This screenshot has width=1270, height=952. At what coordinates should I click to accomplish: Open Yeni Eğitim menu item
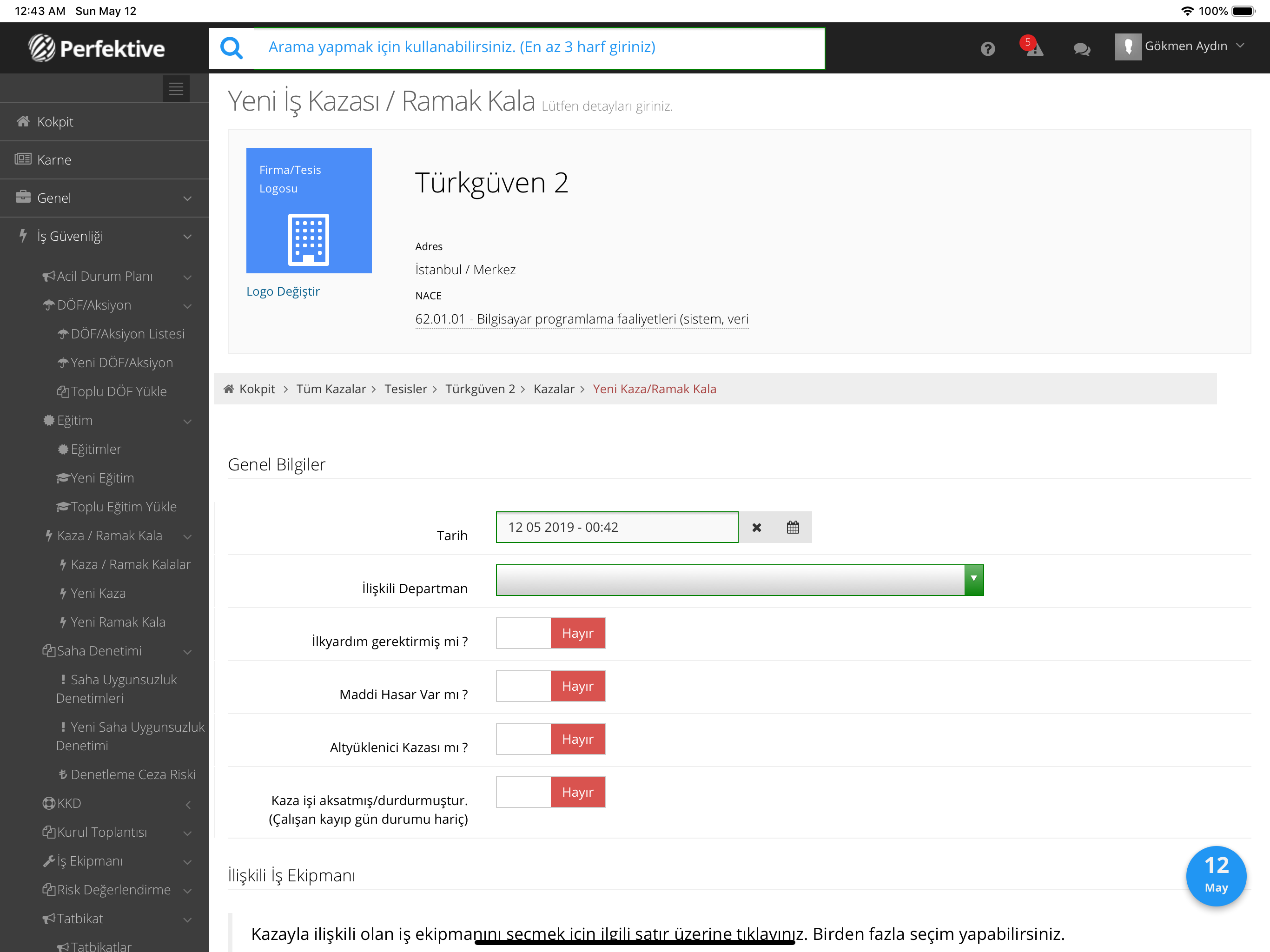95,478
